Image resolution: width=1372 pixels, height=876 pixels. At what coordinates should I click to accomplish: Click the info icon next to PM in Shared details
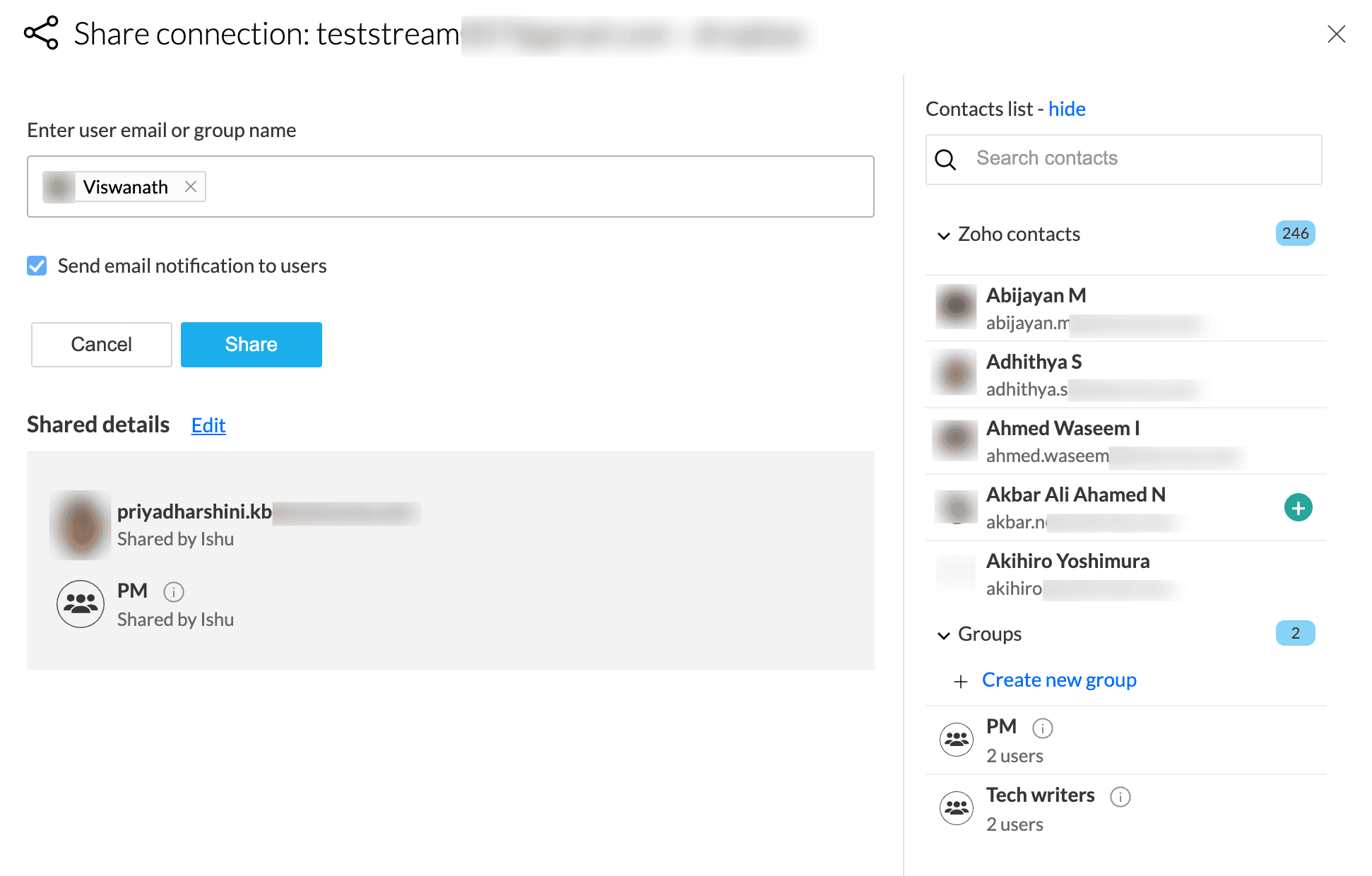[x=174, y=591]
